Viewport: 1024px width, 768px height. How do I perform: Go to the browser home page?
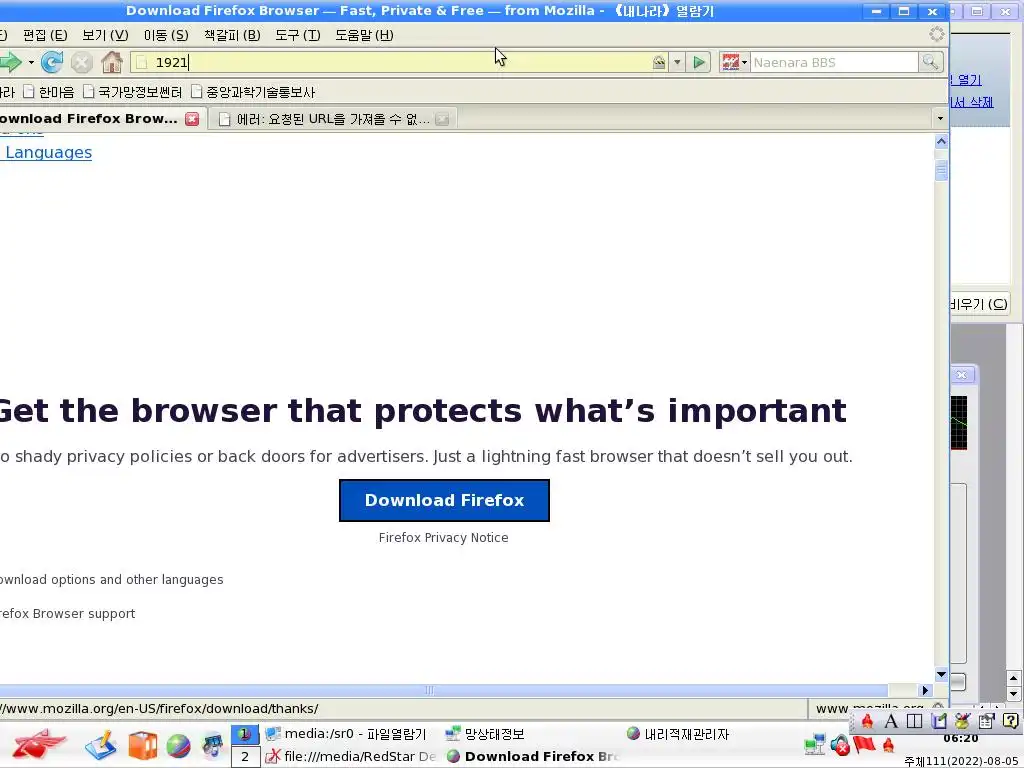click(112, 63)
